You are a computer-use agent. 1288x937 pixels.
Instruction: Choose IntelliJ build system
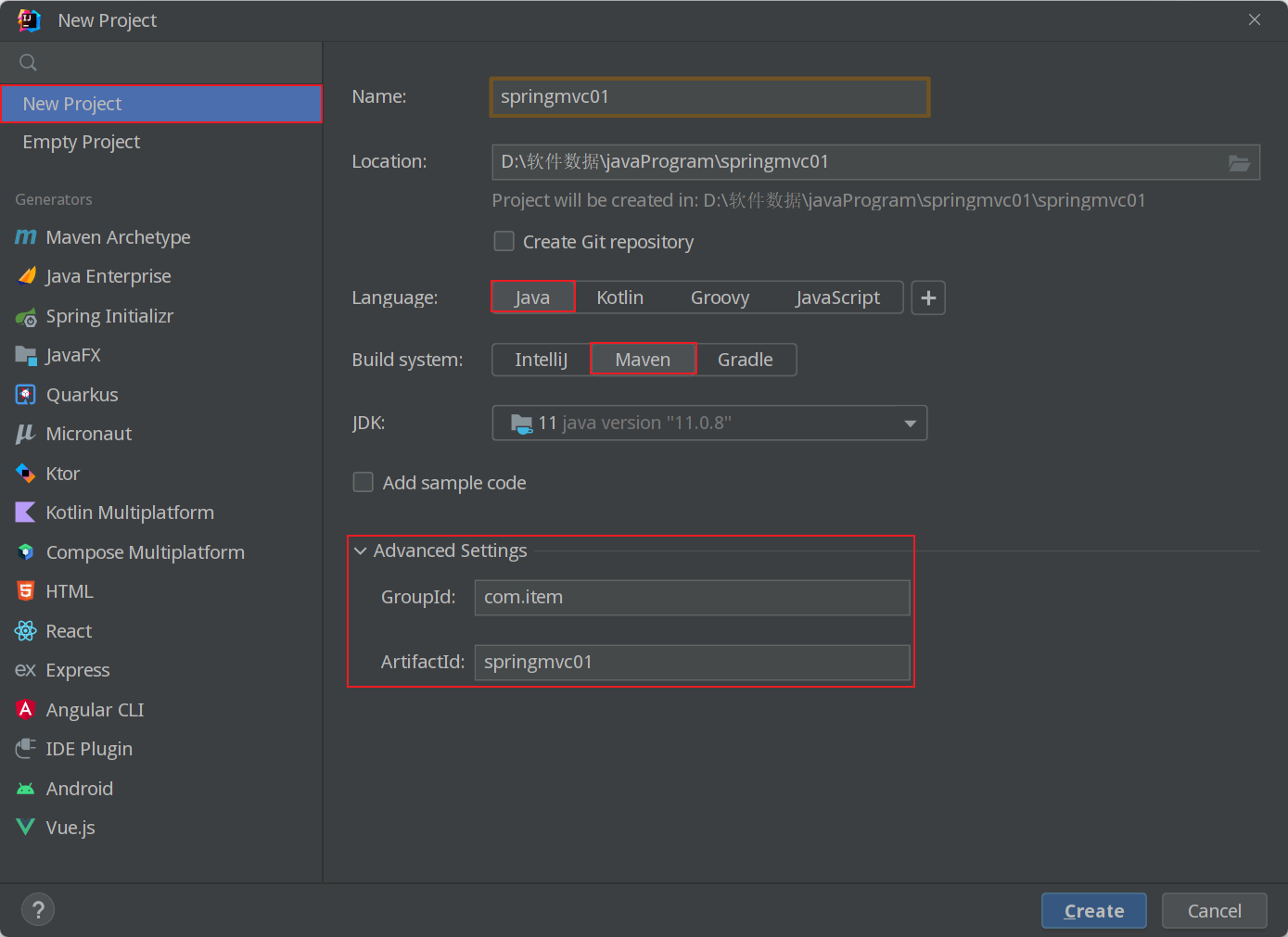[x=541, y=360]
